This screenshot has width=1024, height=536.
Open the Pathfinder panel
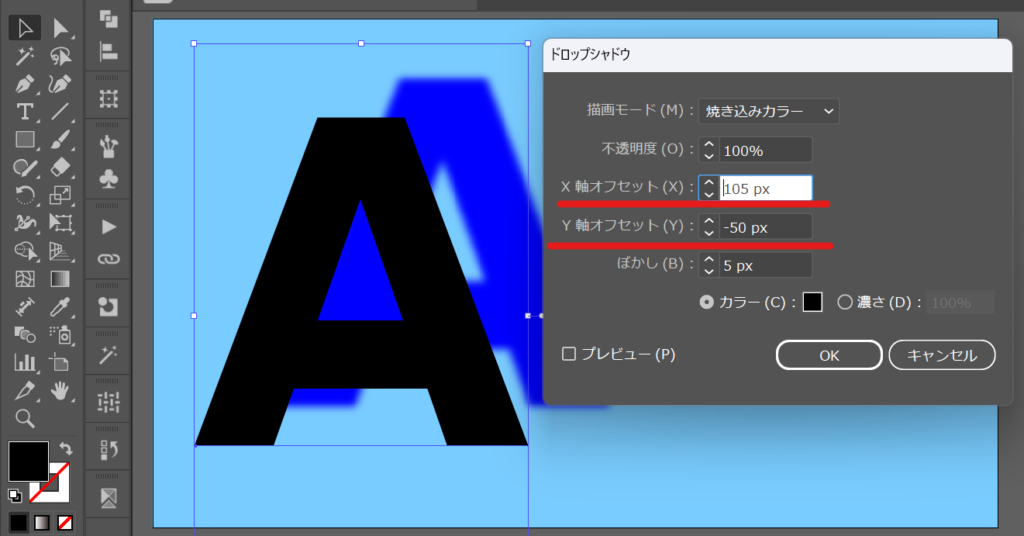pyautogui.click(x=108, y=20)
